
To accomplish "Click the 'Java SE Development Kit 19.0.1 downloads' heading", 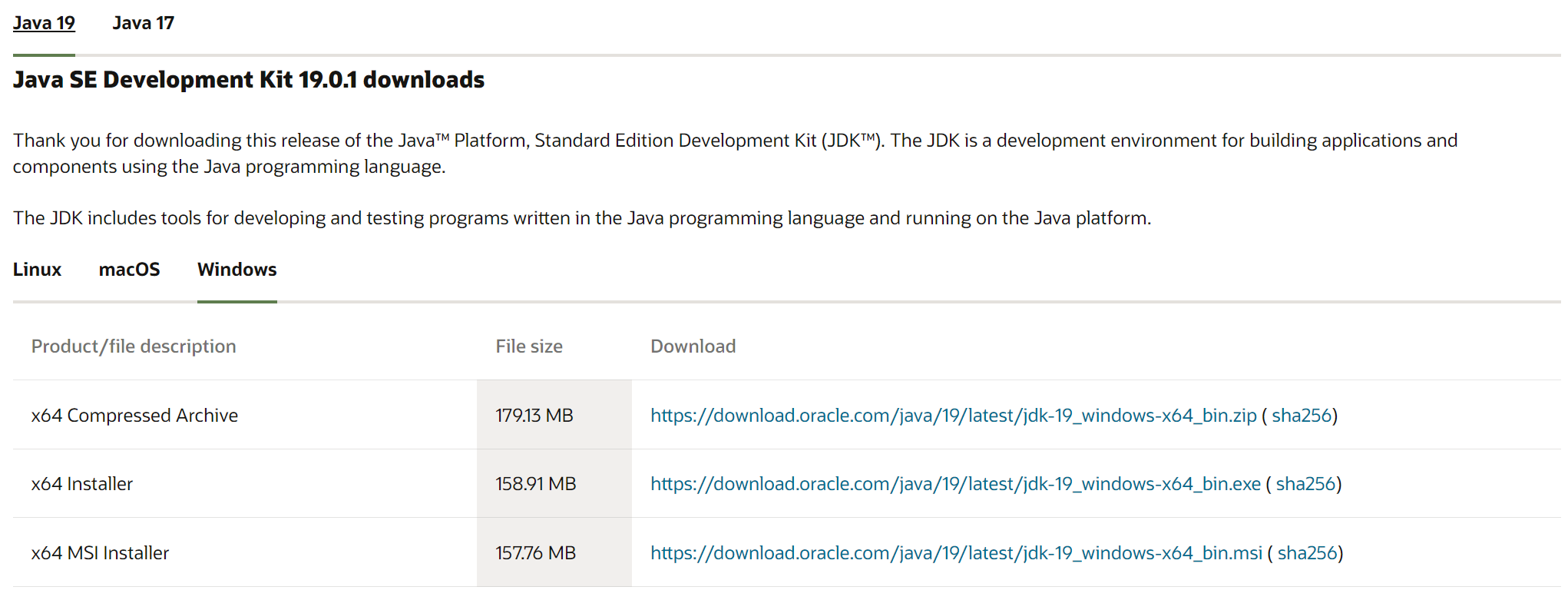I will coord(249,80).
